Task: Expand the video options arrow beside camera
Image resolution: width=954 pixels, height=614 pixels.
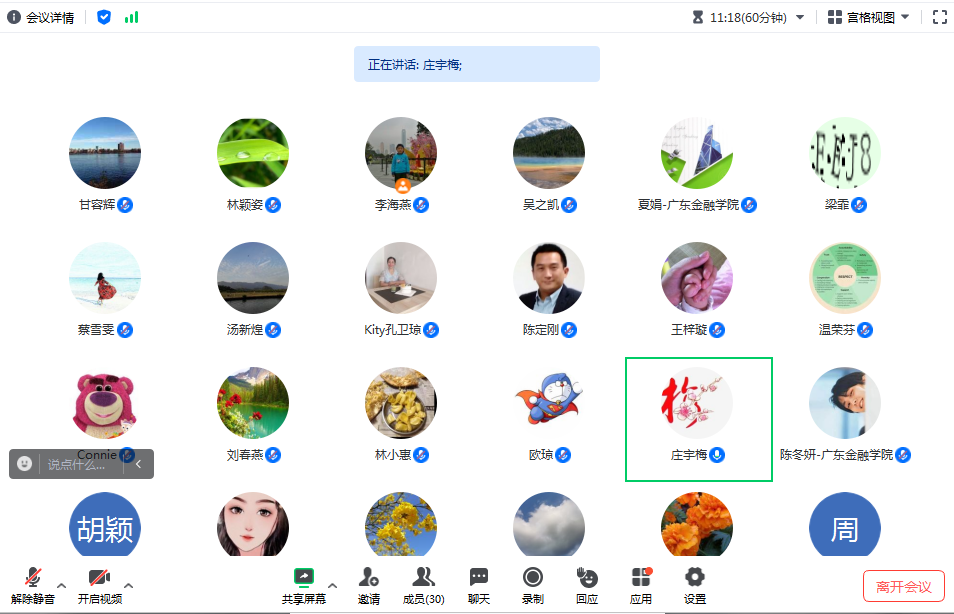Action: pos(128,585)
